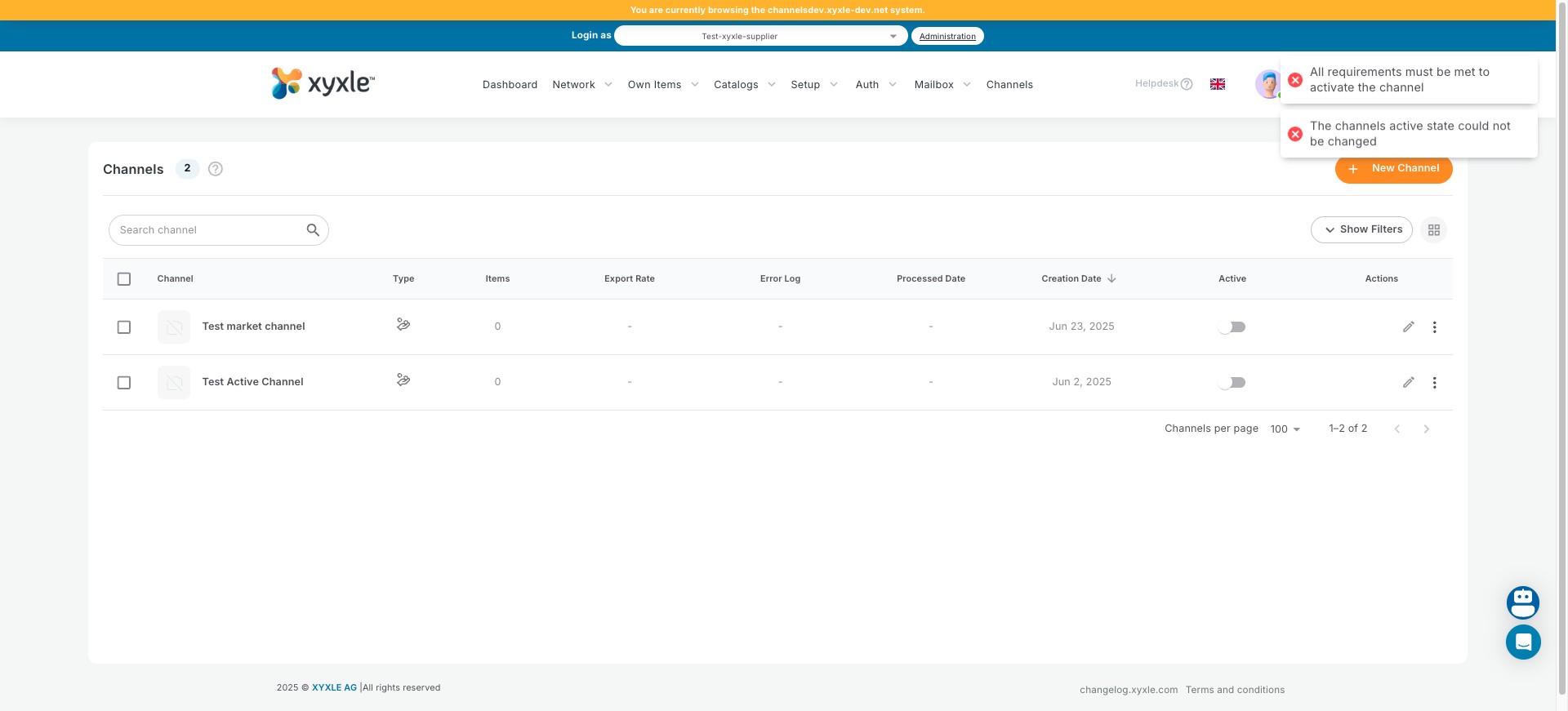Open the Administration link

947,36
